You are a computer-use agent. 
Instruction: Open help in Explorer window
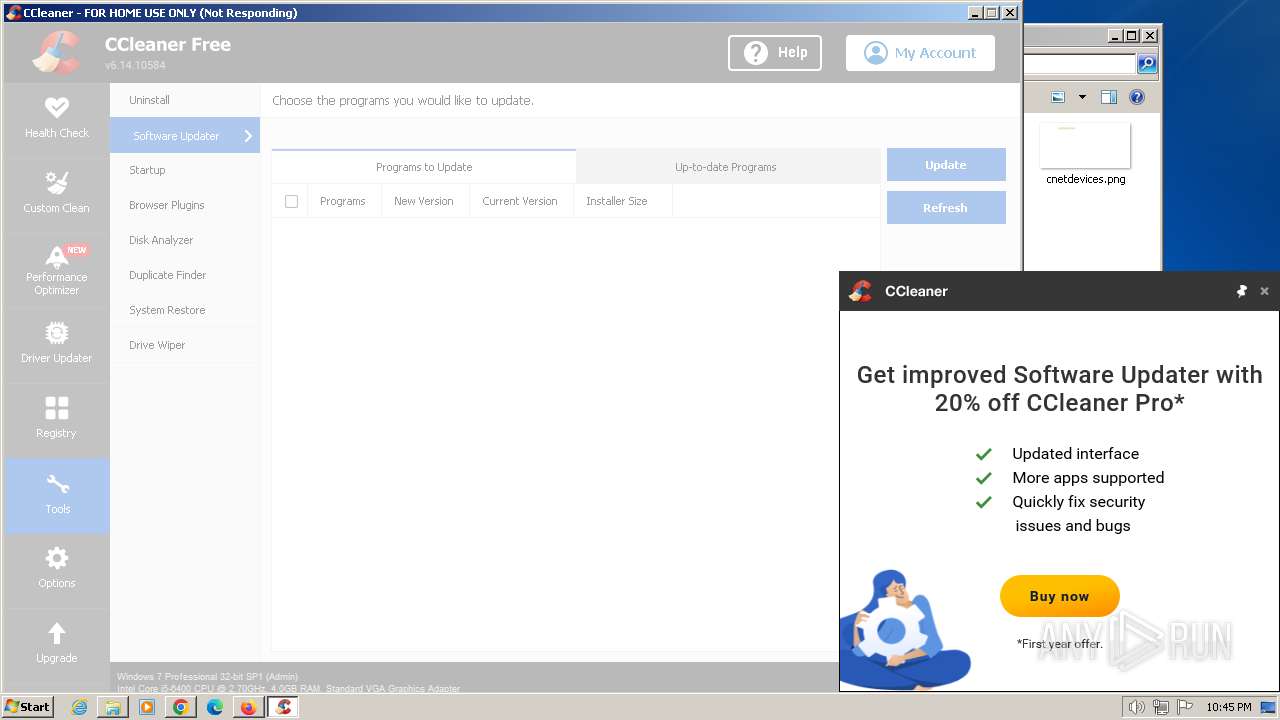pyautogui.click(x=1137, y=97)
